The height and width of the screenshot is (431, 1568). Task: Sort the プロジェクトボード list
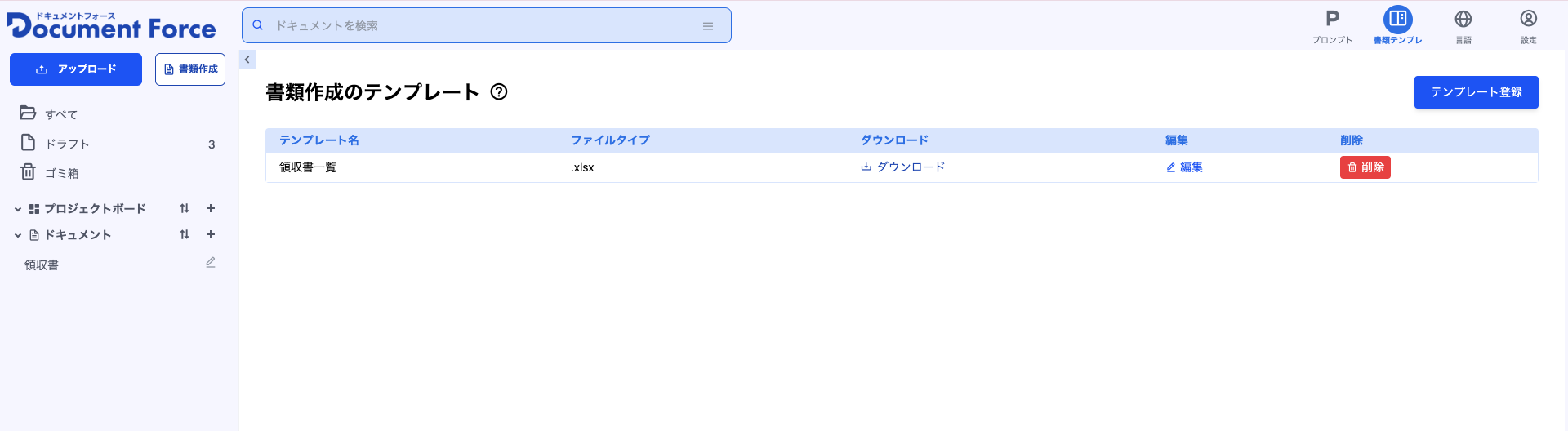(x=185, y=209)
